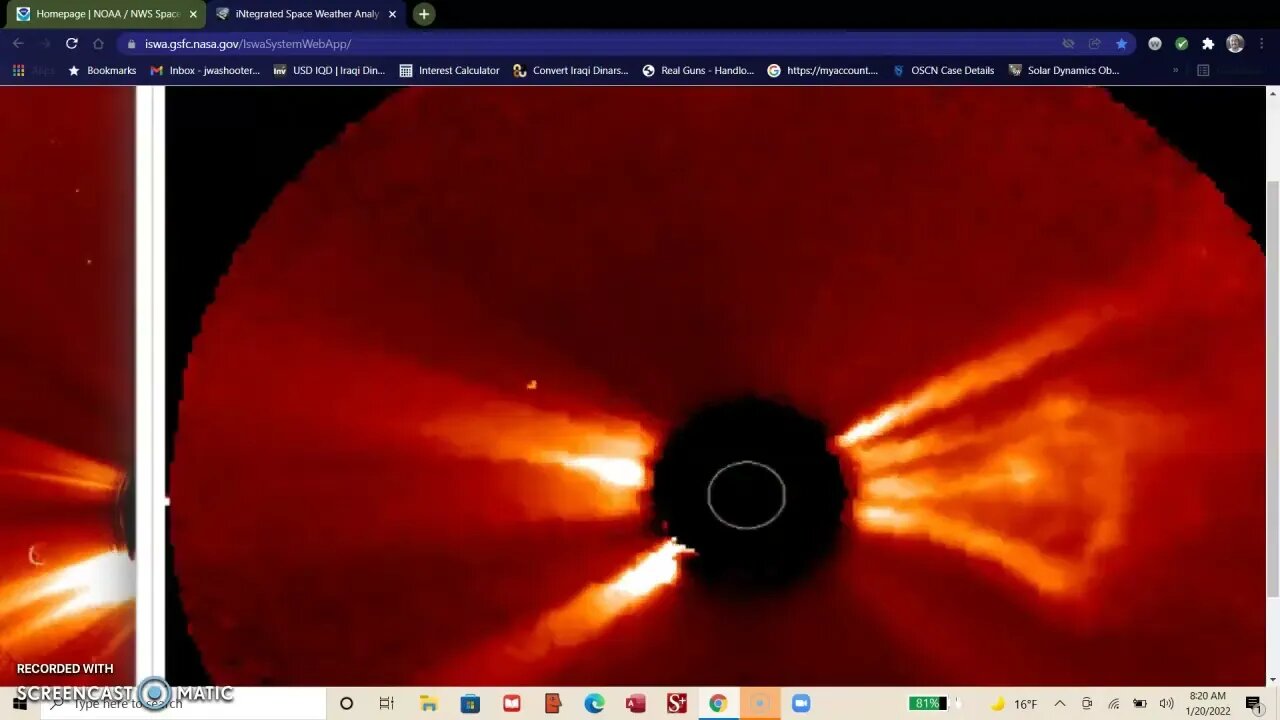Open the weather widget showing 16°F

(1014, 704)
